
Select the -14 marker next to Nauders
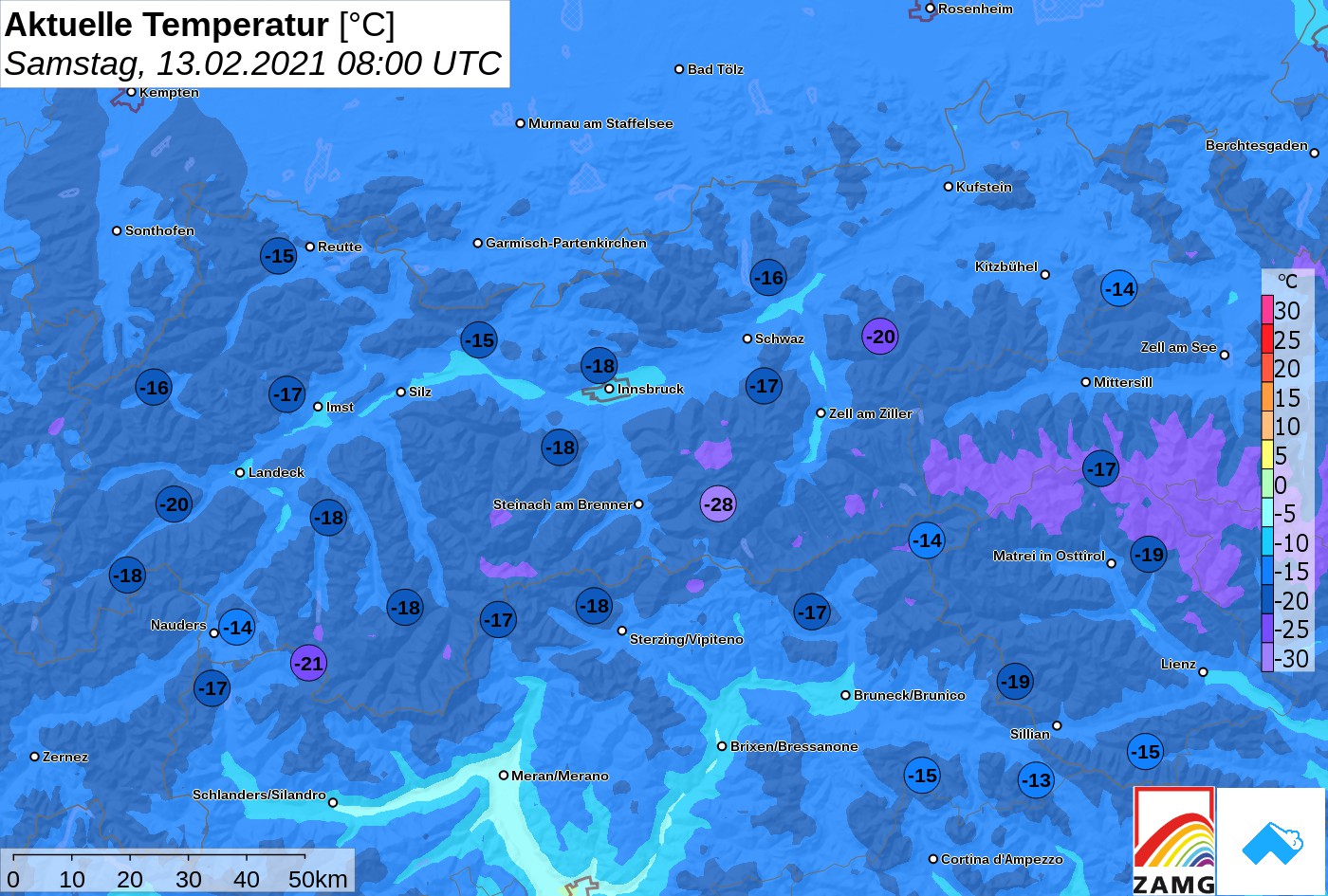[236, 627]
